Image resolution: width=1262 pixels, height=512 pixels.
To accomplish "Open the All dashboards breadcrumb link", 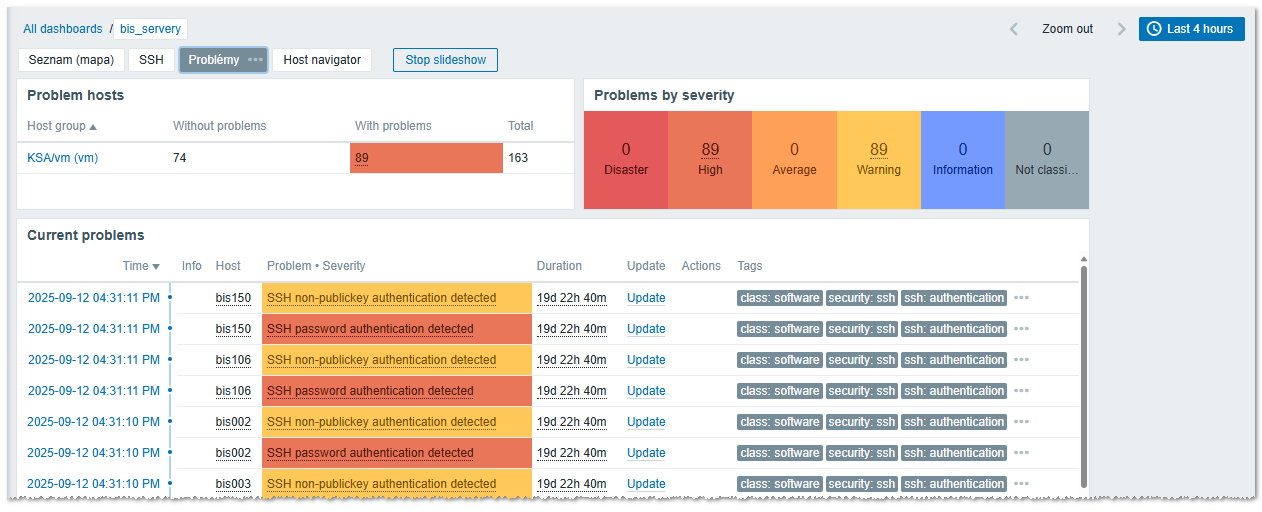I will coord(62,29).
